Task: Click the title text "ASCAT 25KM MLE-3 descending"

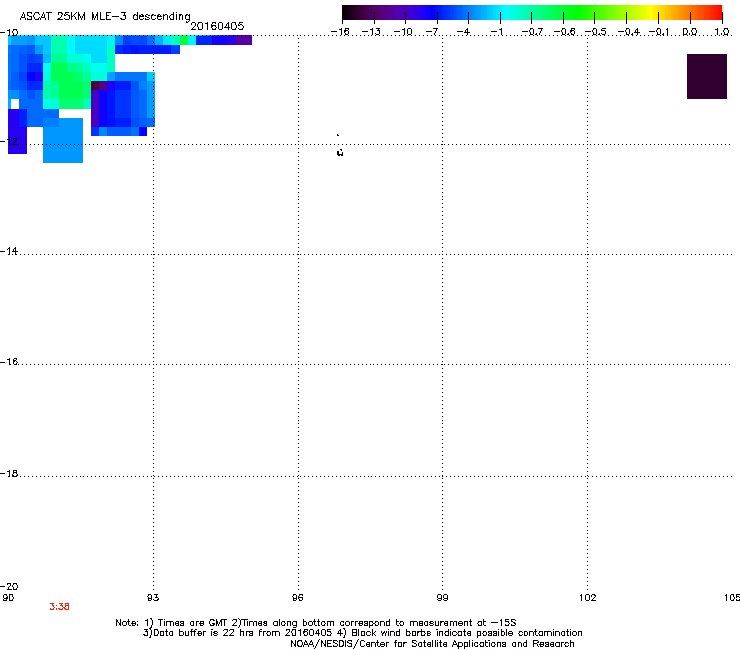Action: 105,16
